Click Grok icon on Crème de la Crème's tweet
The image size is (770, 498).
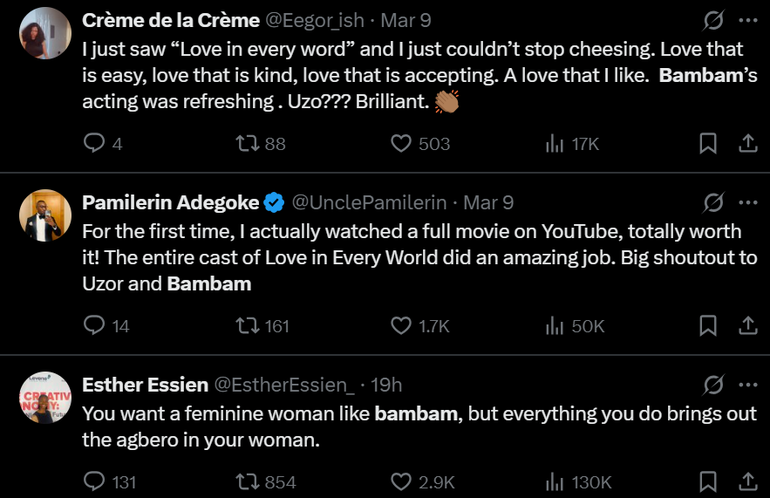pyautogui.click(x=714, y=21)
